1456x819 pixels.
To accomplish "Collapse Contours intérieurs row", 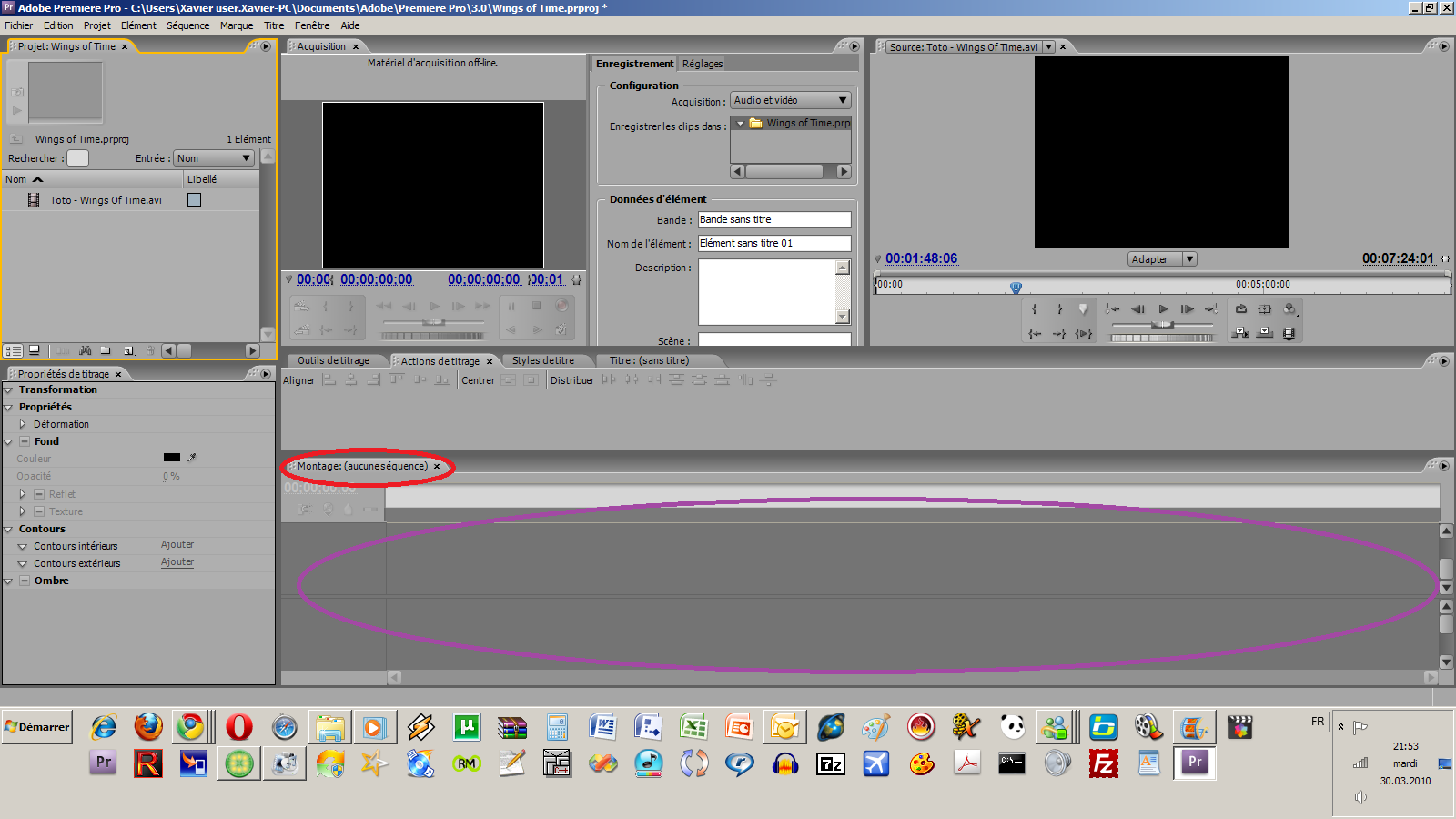I will point(23,547).
